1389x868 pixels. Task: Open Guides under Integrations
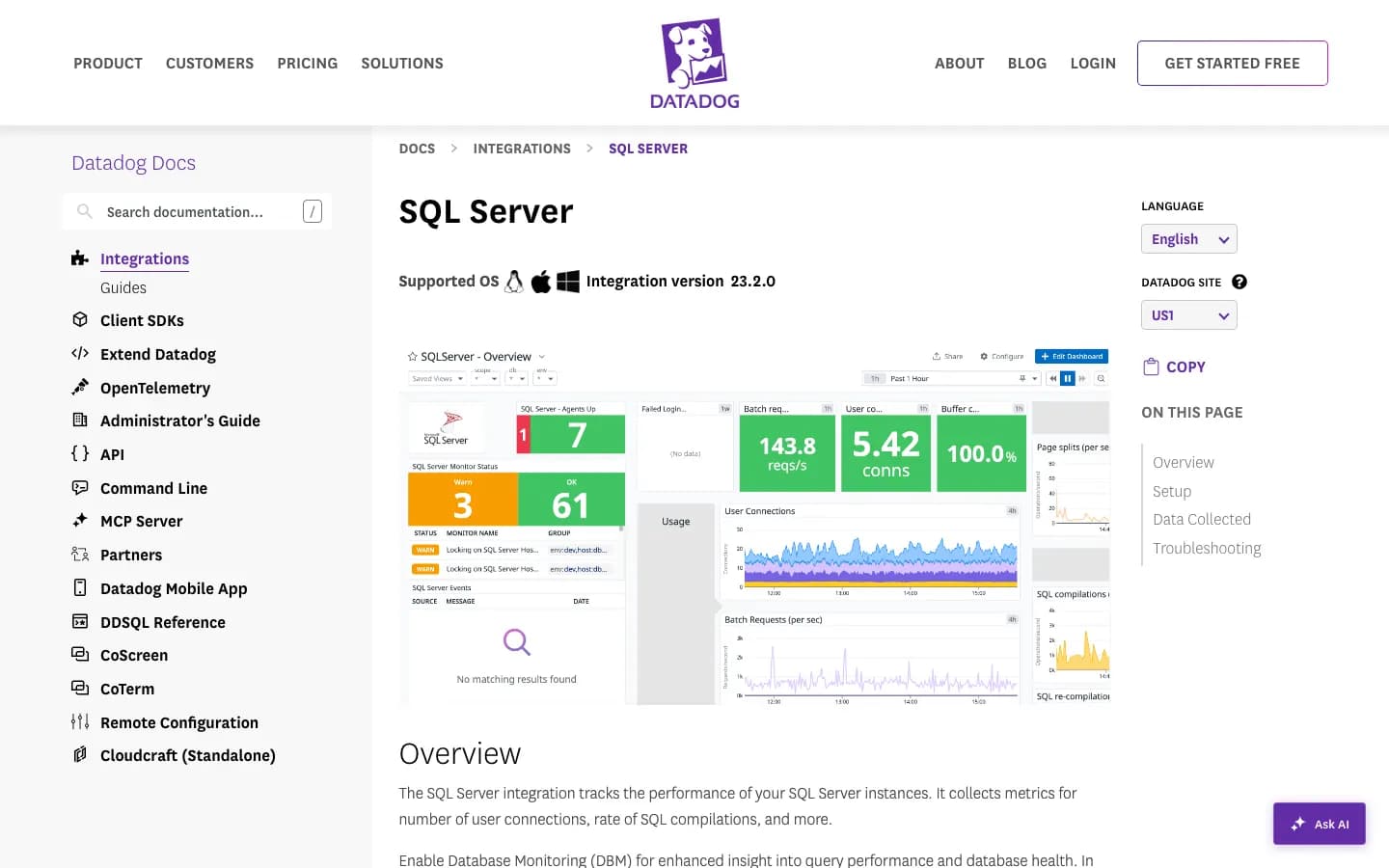click(123, 287)
